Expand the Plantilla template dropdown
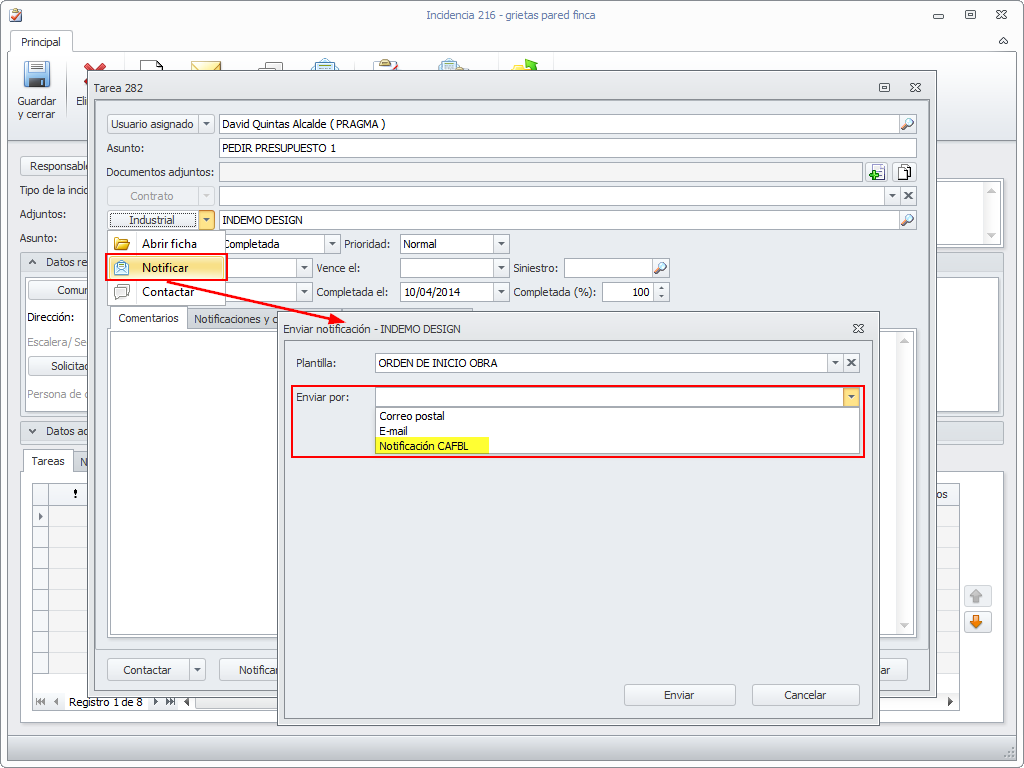The image size is (1024, 768). click(834, 363)
